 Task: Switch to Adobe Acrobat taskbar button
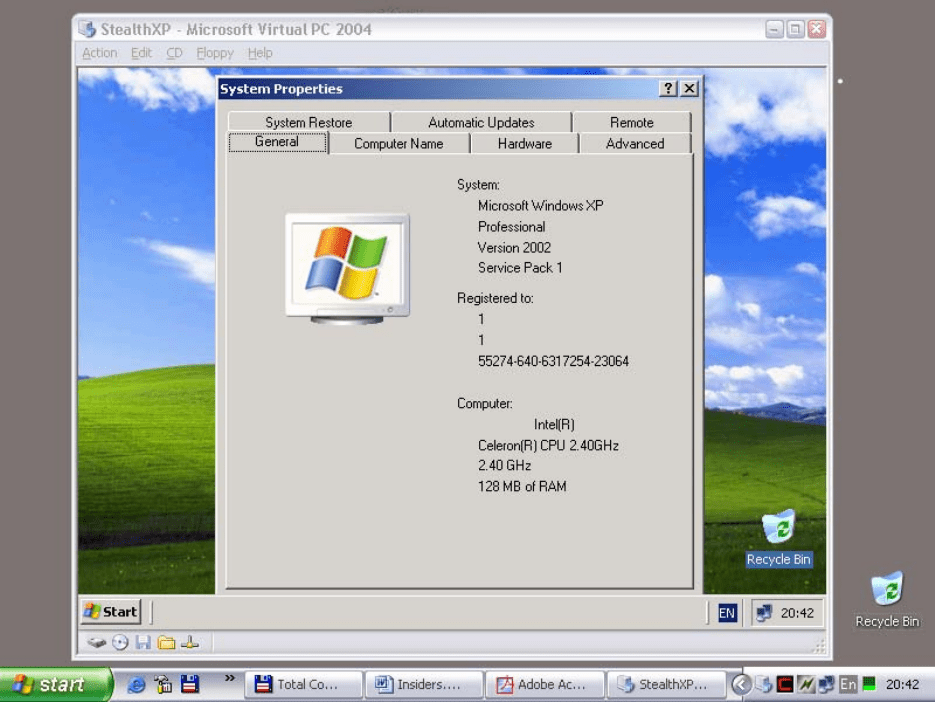[x=545, y=685]
